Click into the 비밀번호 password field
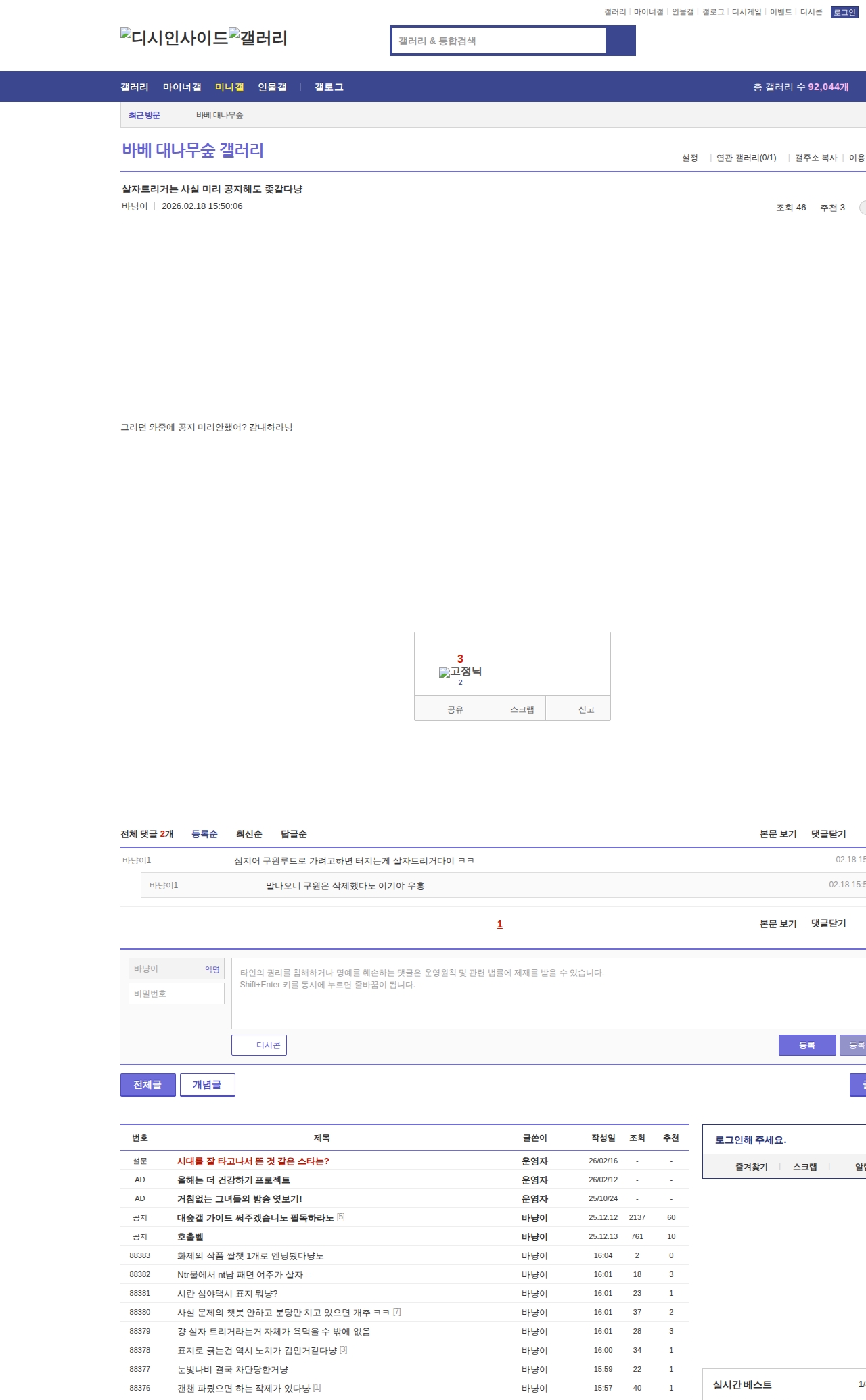The width and height of the screenshot is (866, 1400). coord(177,994)
